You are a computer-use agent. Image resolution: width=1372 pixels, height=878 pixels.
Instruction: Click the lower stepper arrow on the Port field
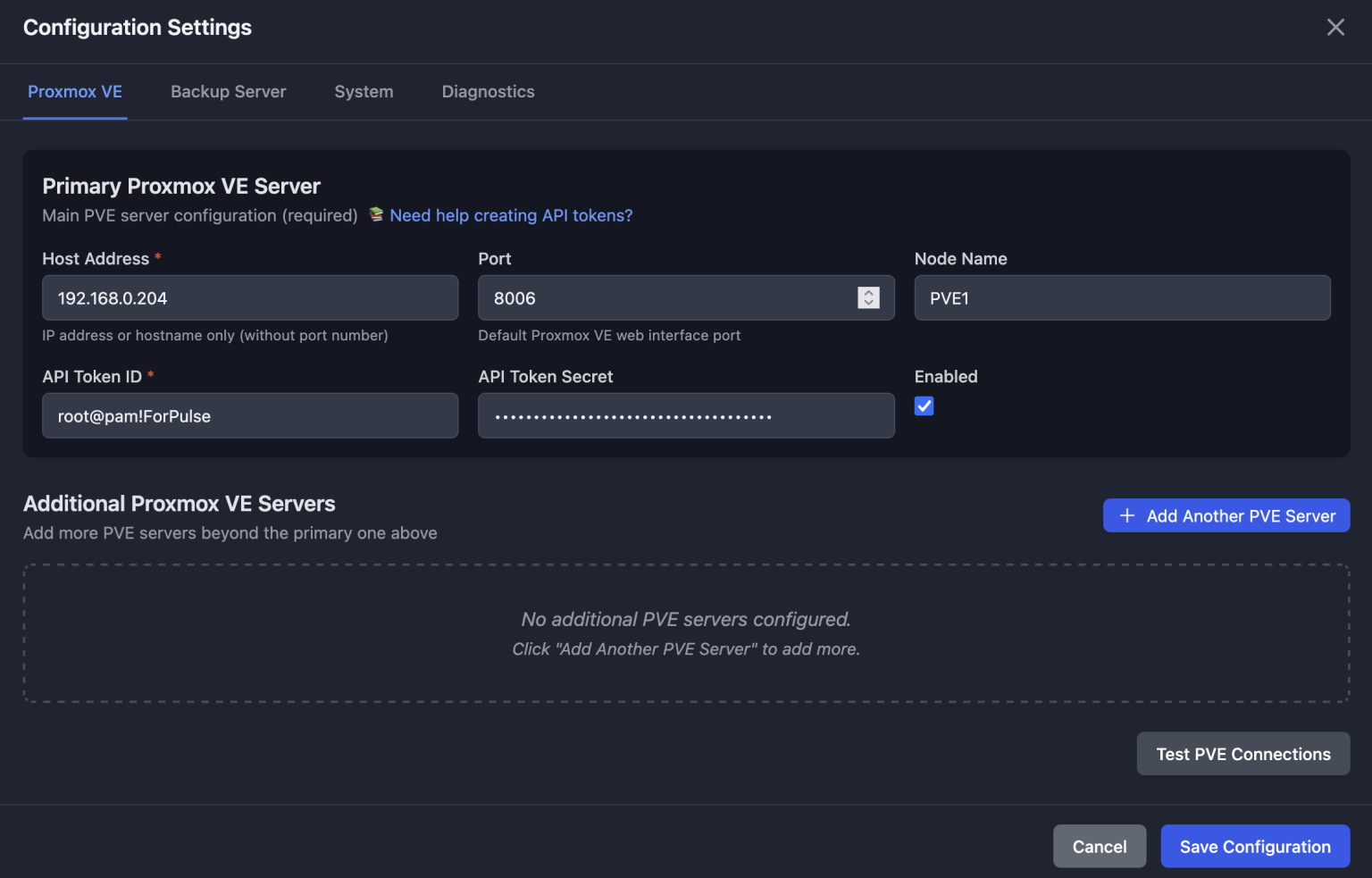pyautogui.click(x=867, y=303)
